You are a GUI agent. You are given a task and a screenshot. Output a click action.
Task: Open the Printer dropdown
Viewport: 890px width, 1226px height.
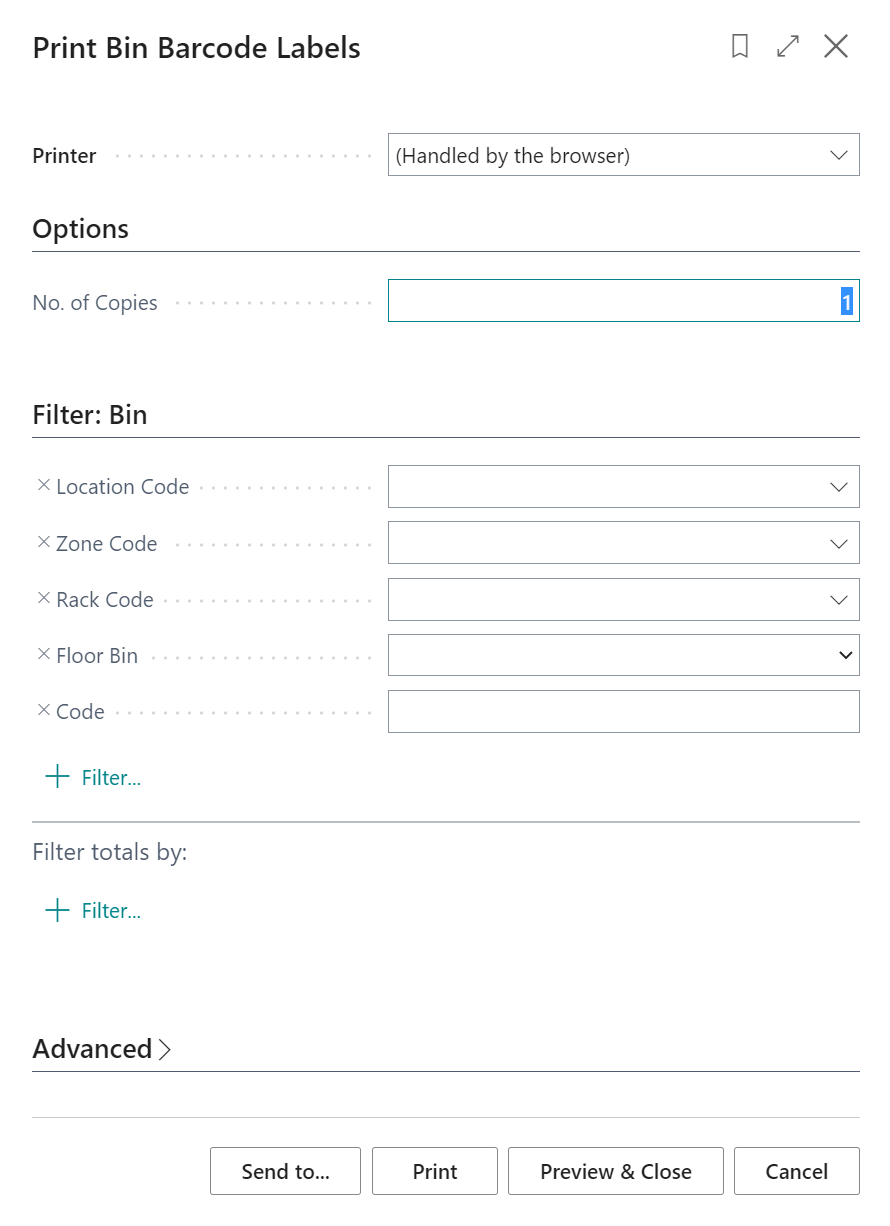click(838, 155)
